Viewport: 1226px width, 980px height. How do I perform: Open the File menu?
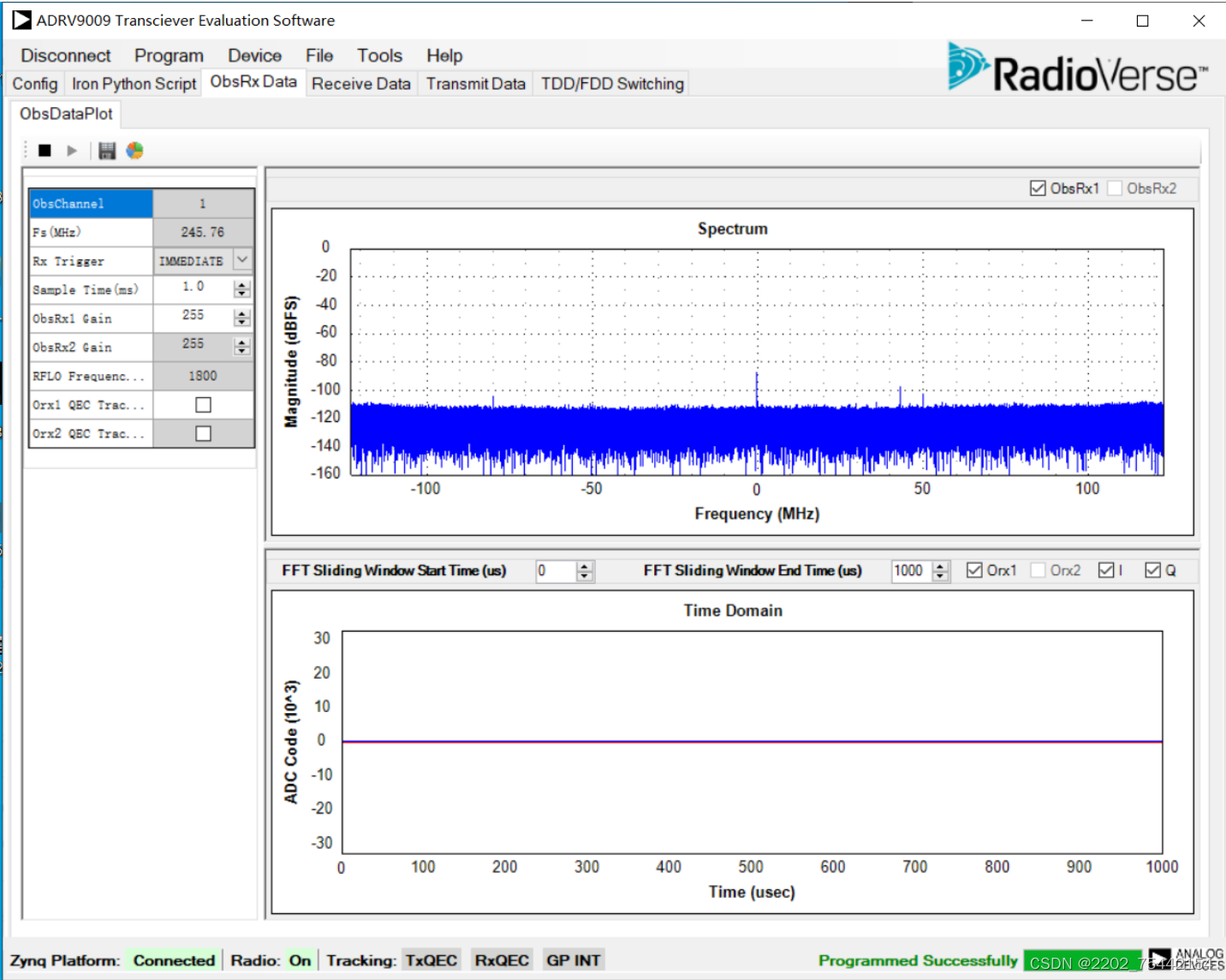point(319,56)
